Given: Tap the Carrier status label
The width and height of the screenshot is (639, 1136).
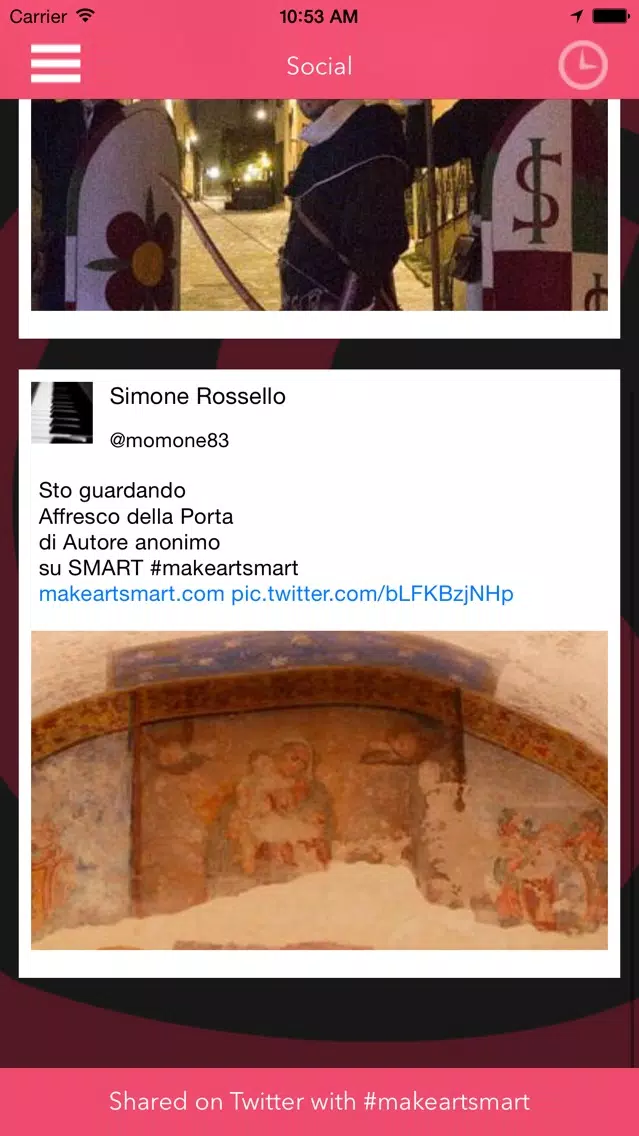Looking at the screenshot, I should coord(39,15).
